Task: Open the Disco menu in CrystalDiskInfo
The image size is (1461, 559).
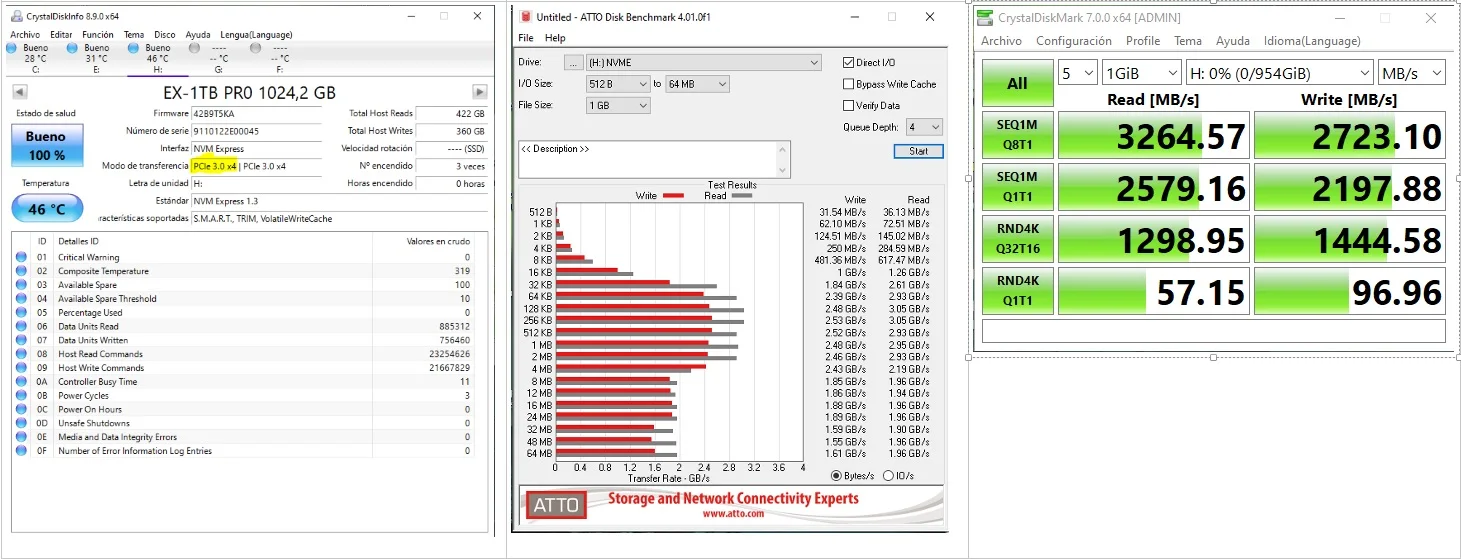Action: (165, 34)
